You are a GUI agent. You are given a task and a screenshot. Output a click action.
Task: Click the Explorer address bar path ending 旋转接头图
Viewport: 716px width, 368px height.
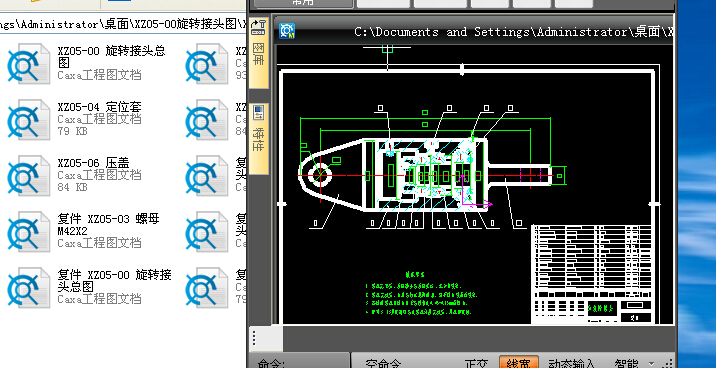click(x=122, y=24)
